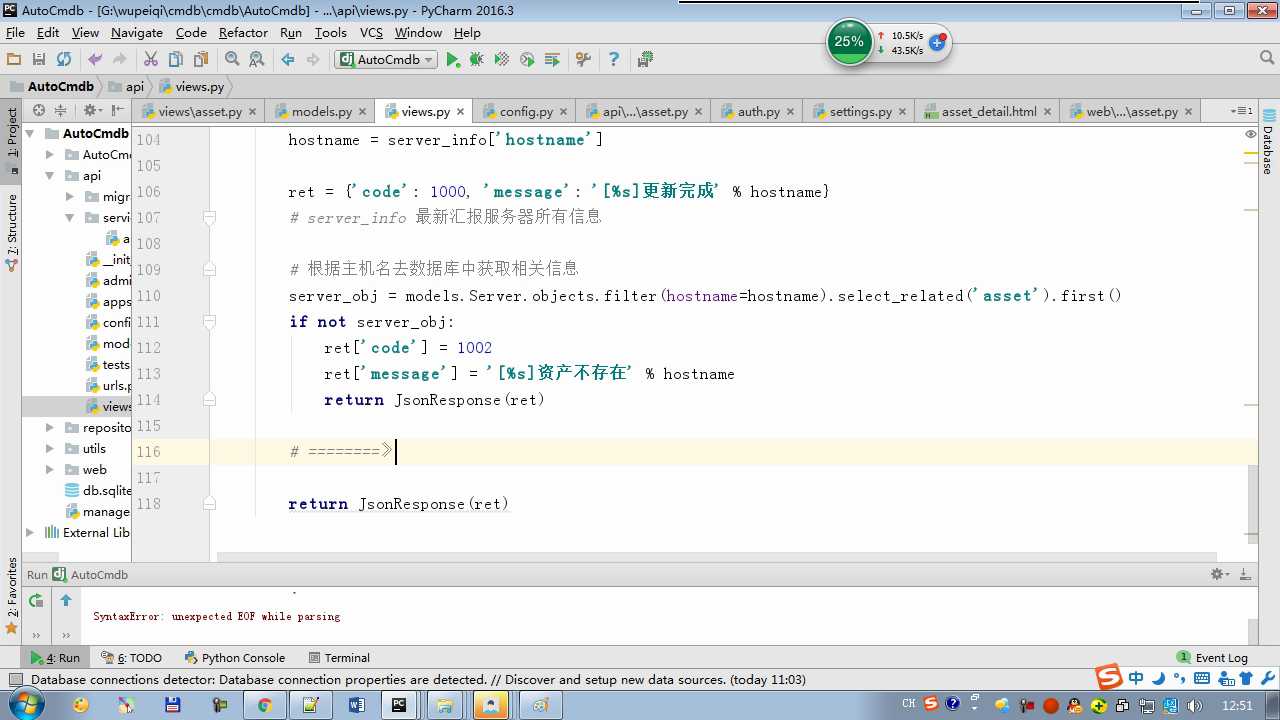Expand the repository folder in tree
Viewport: 1280px width, 720px height.
click(50, 427)
